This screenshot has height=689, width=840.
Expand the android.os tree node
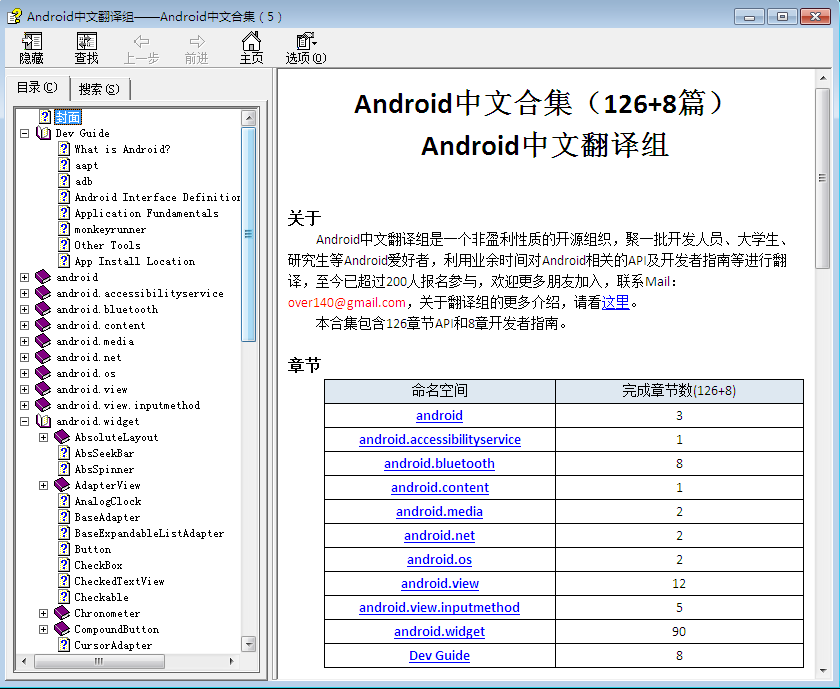(x=25, y=373)
